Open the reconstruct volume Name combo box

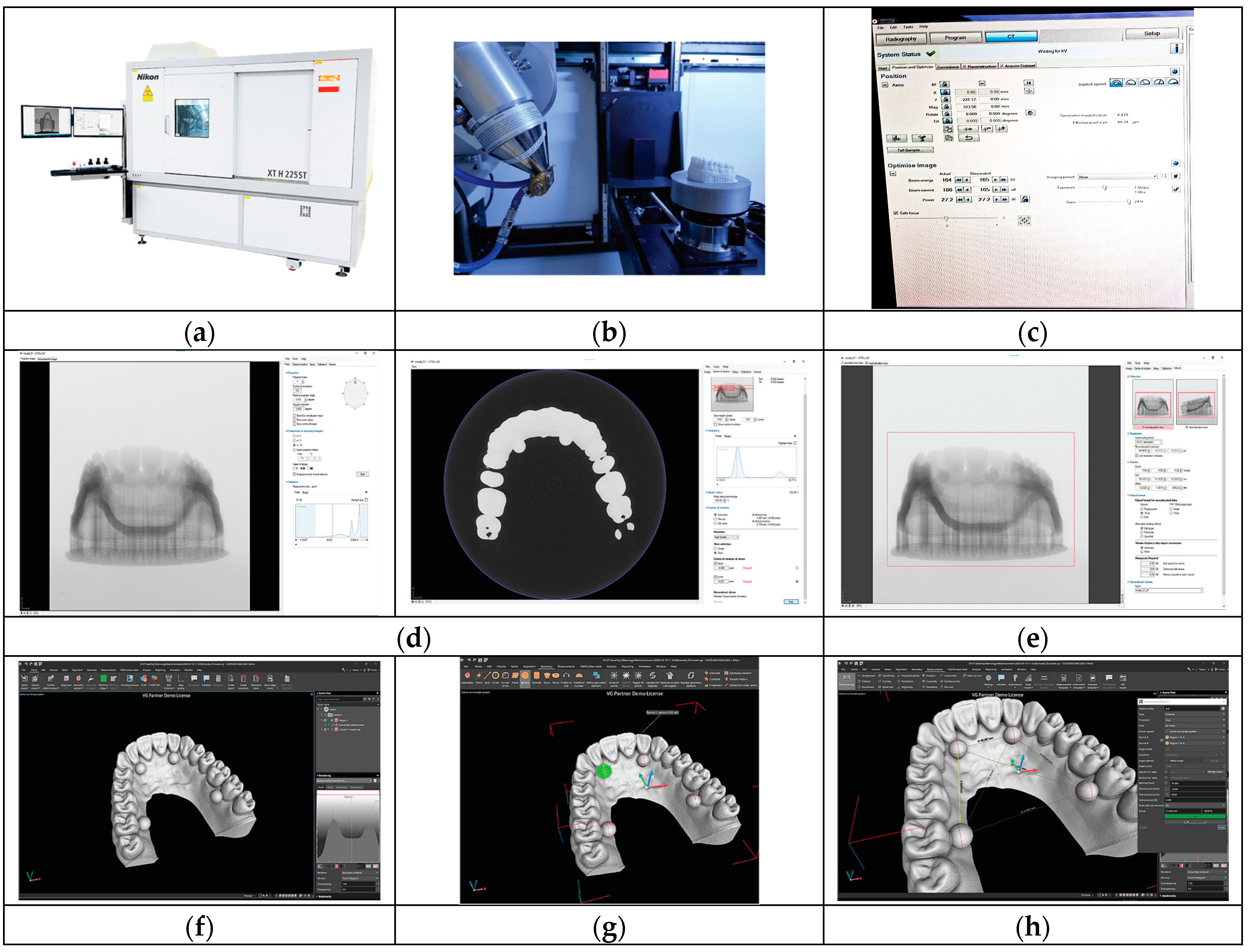(x=1201, y=590)
